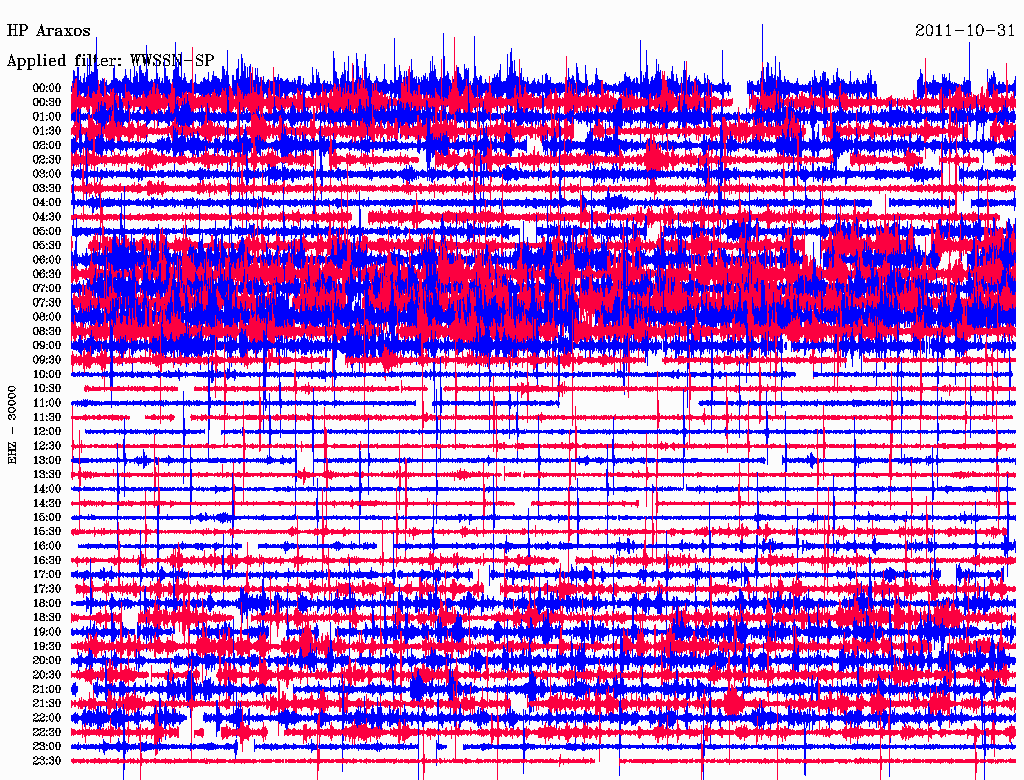Select the 22:30 time label
Viewport: 1024px width, 780px height.
point(47,732)
